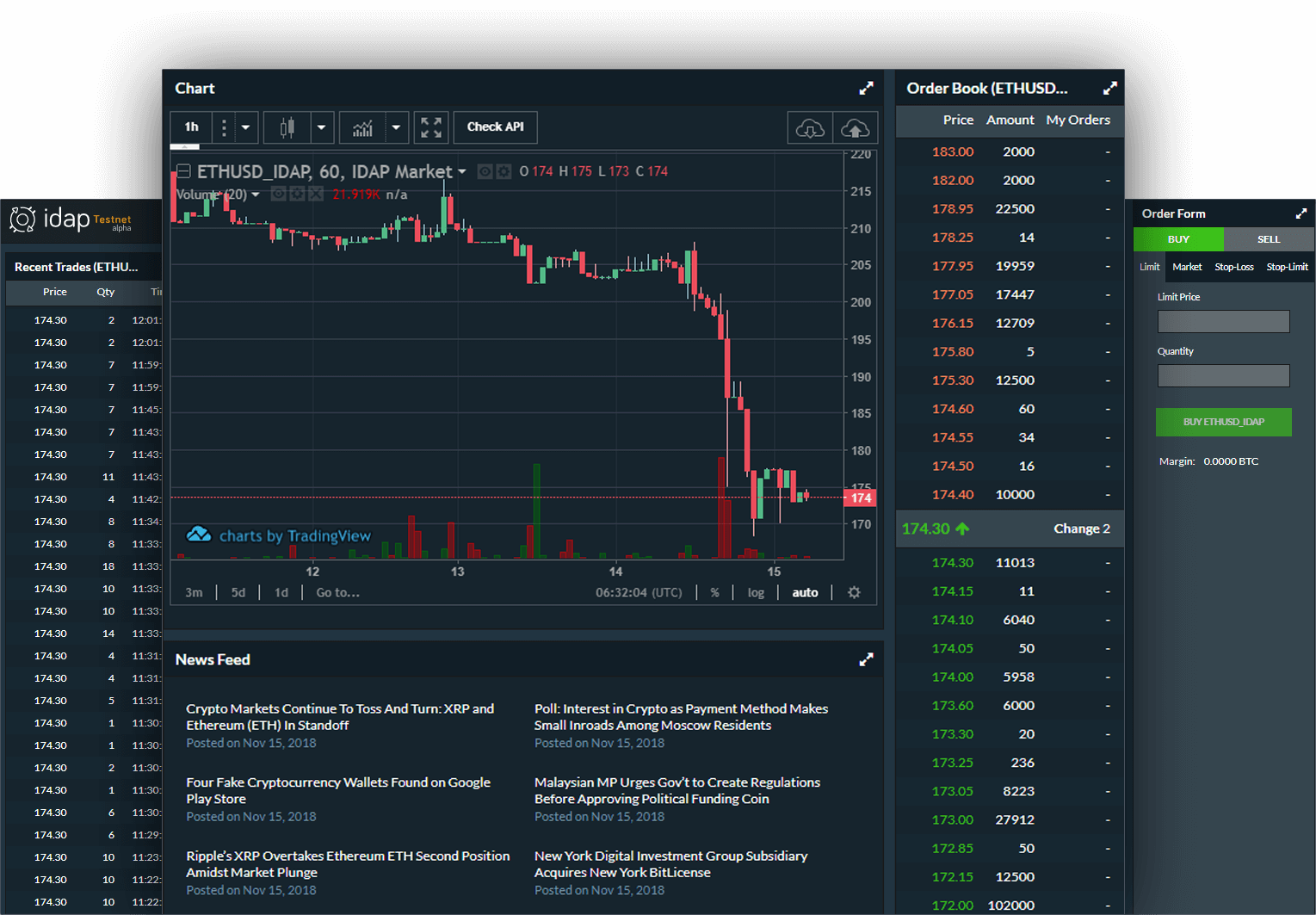Save chart layout to cloud
Viewport: 1316px width, 915px height.
(x=855, y=127)
